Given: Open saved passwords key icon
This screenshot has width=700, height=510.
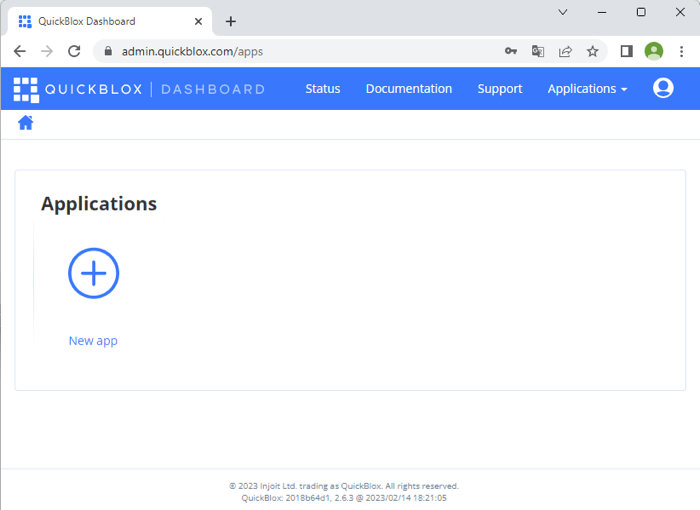Looking at the screenshot, I should click(511, 51).
